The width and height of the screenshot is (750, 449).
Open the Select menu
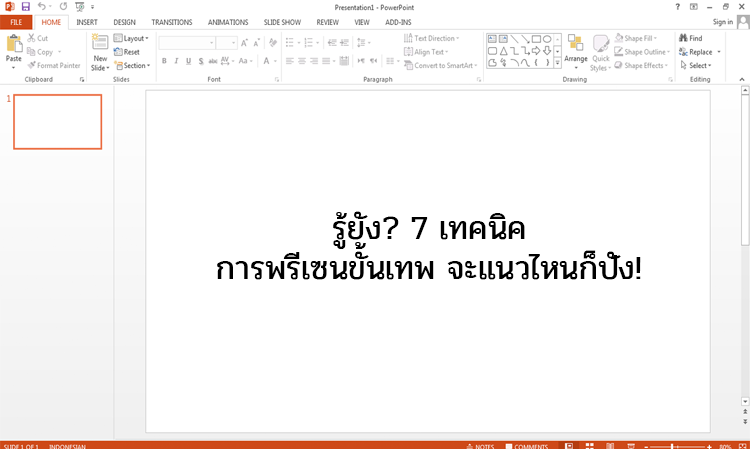point(696,66)
